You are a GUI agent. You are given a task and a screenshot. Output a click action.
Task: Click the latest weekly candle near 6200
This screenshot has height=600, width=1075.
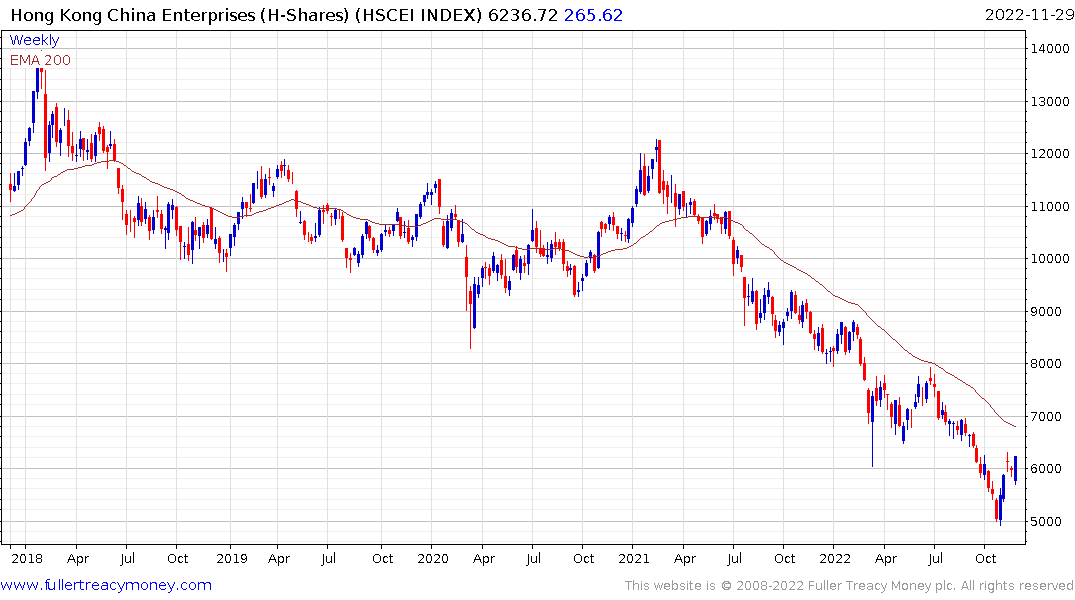[1015, 470]
